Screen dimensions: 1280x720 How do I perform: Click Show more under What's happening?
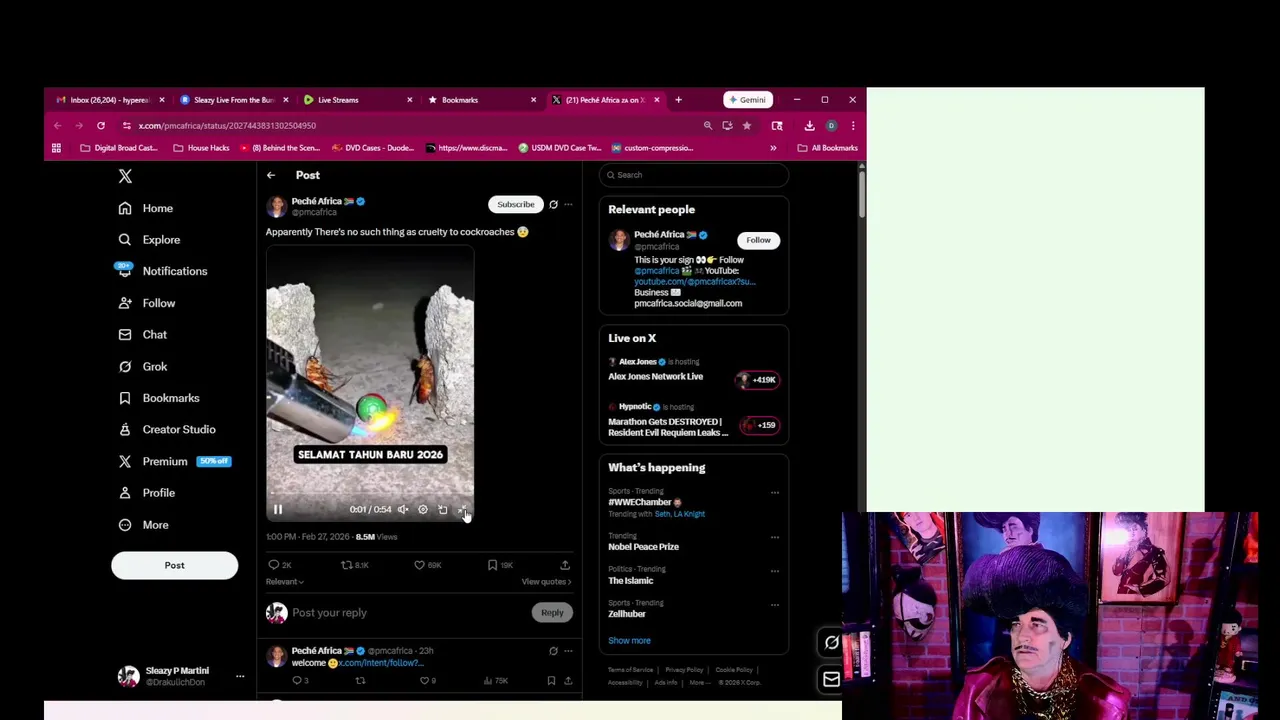click(629, 641)
